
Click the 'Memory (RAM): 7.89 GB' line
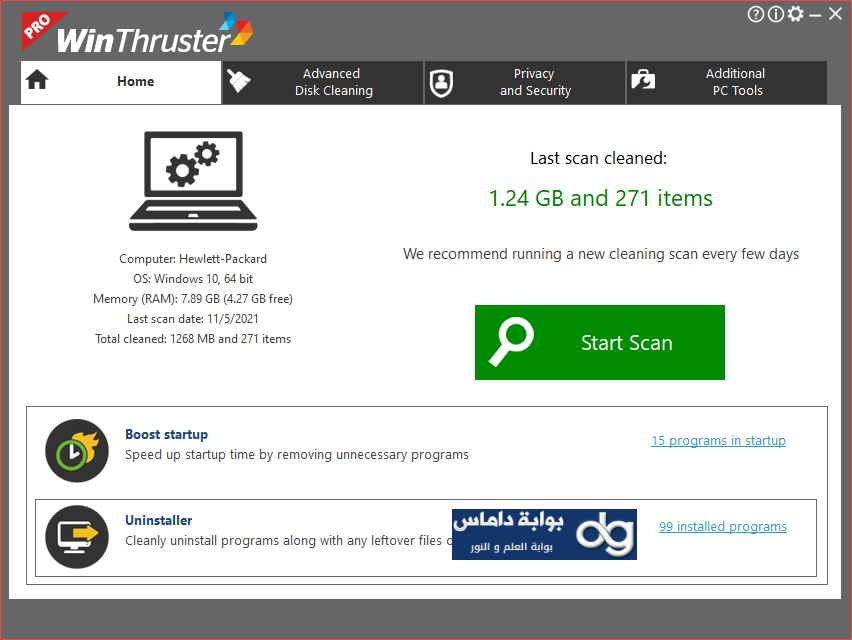[x=193, y=299]
